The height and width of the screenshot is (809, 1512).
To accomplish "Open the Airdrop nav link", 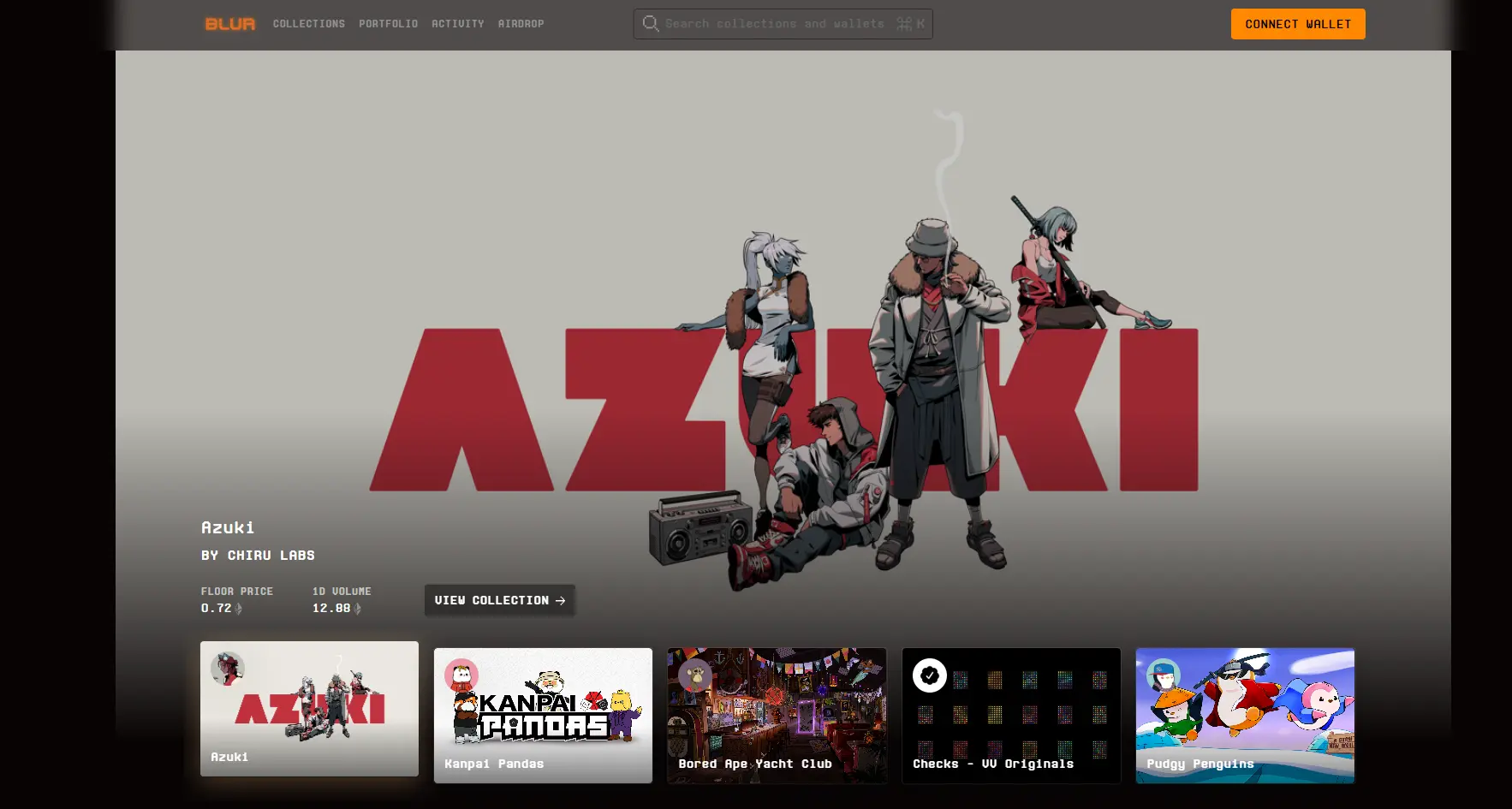I will 521,24.
